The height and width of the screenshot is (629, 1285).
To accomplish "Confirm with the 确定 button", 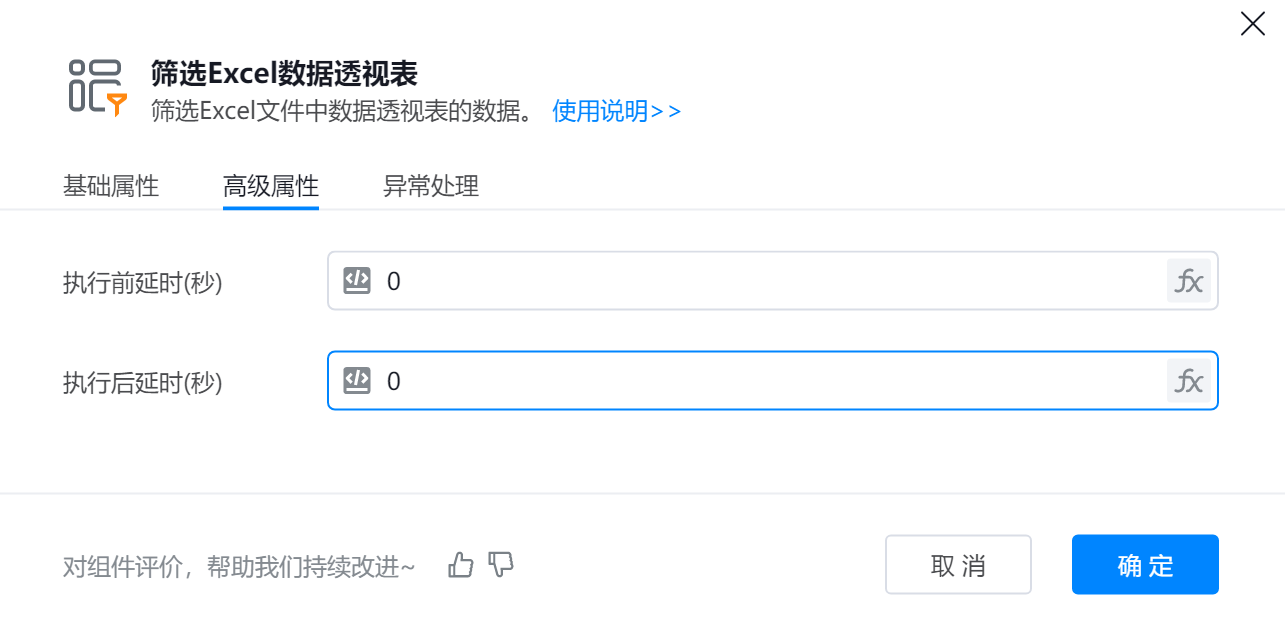I will click(1145, 565).
